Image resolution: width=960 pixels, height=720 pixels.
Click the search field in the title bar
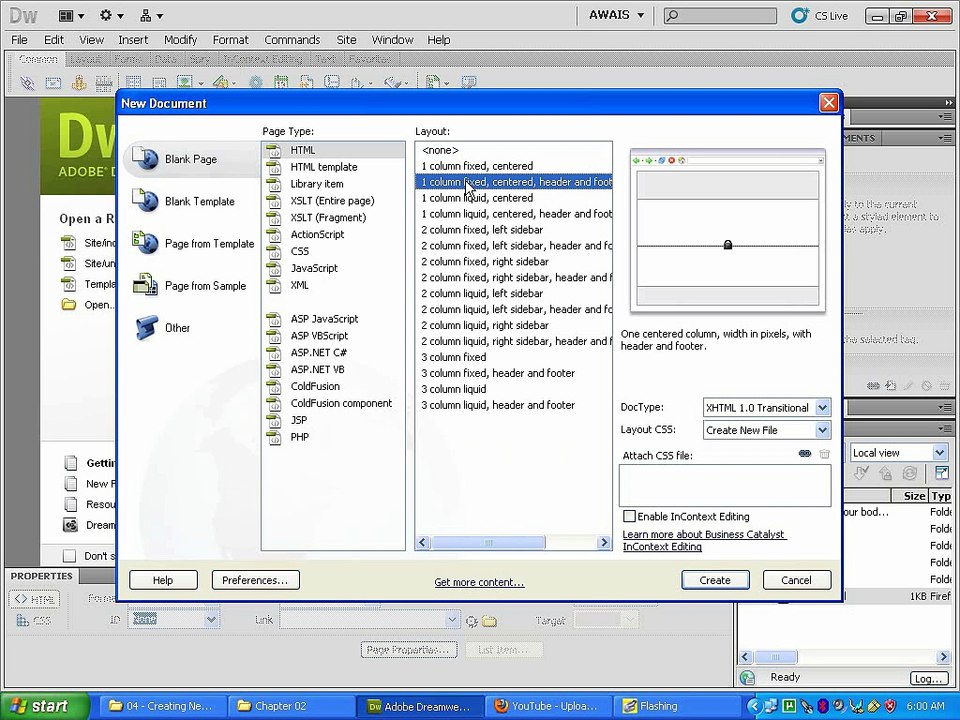coord(720,15)
